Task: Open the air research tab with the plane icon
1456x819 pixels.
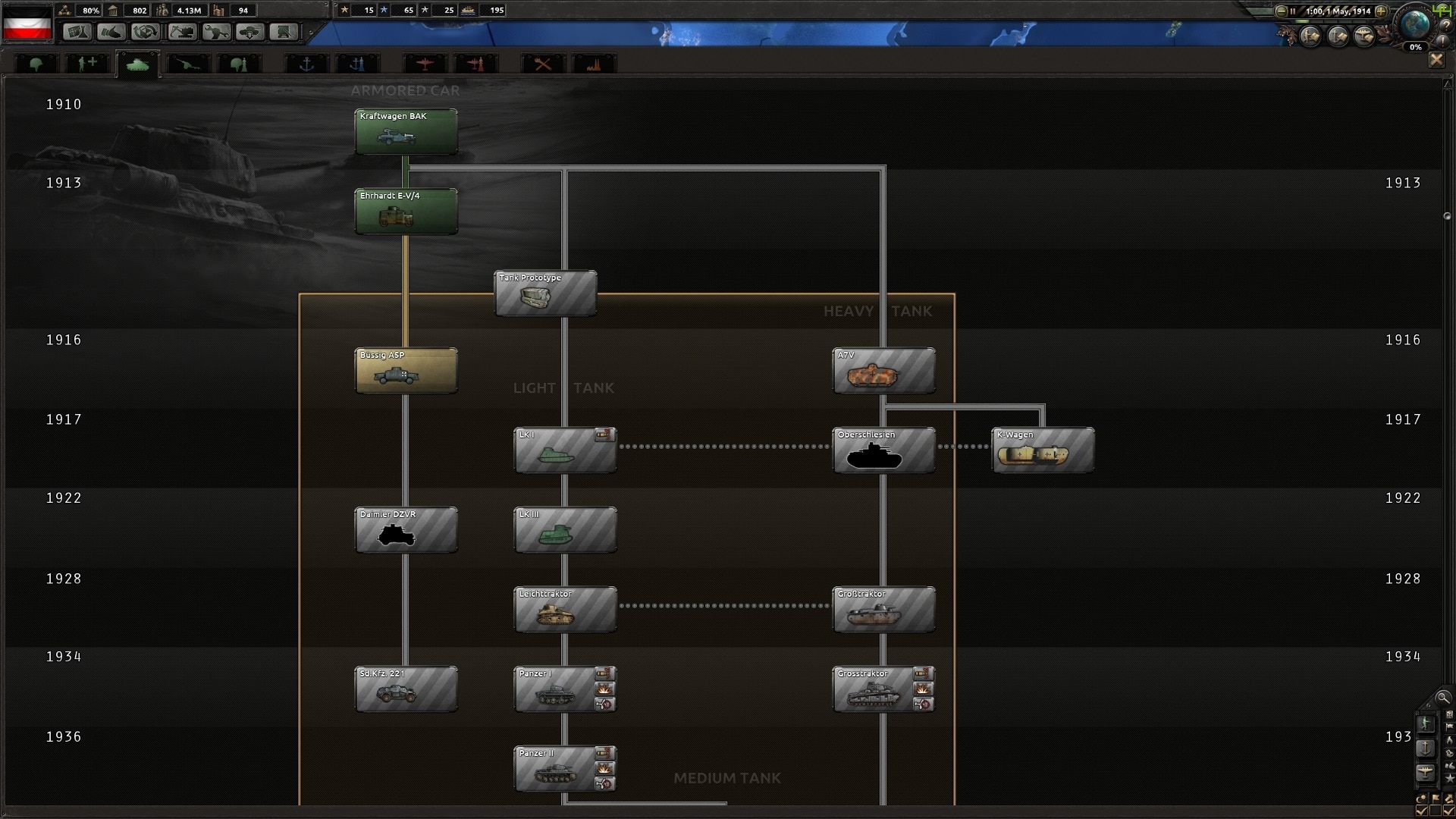Action: click(425, 64)
